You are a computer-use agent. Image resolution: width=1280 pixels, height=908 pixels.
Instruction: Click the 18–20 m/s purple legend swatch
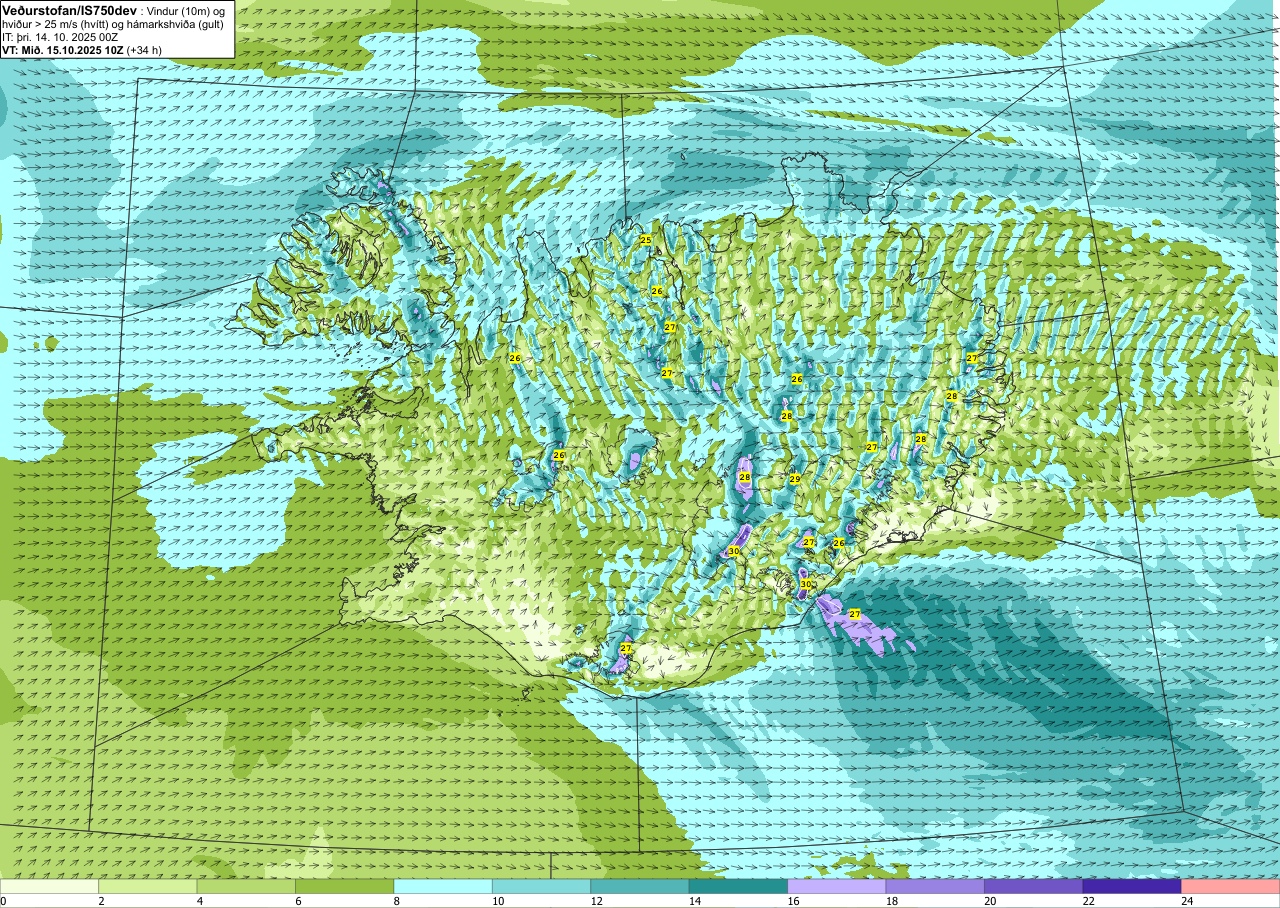click(935, 886)
